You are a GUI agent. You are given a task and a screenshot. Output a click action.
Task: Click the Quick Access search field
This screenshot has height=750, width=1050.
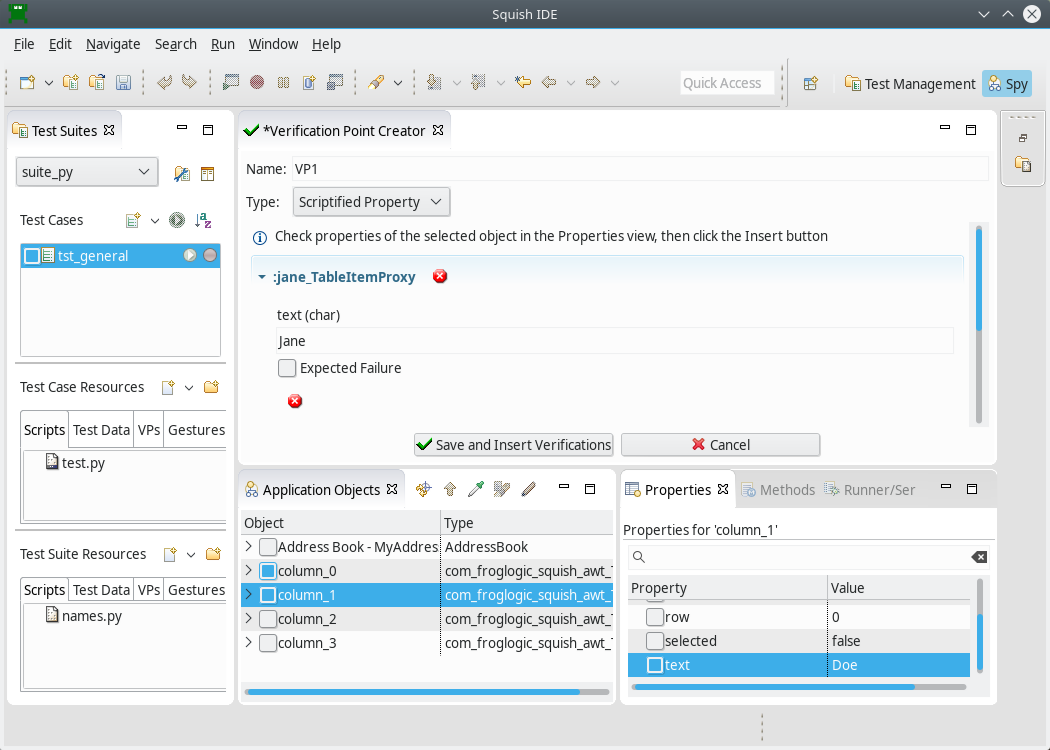(x=727, y=83)
